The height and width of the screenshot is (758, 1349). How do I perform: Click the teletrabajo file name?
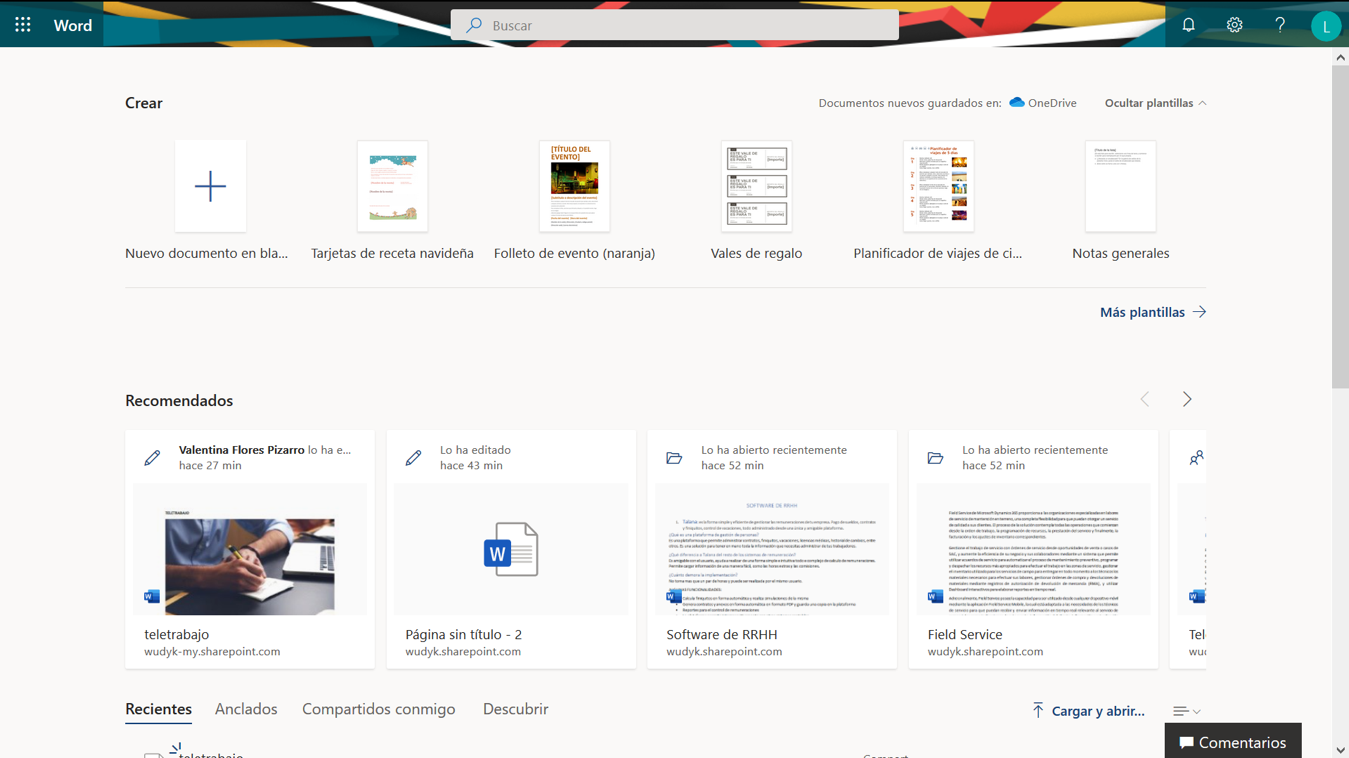(x=177, y=634)
